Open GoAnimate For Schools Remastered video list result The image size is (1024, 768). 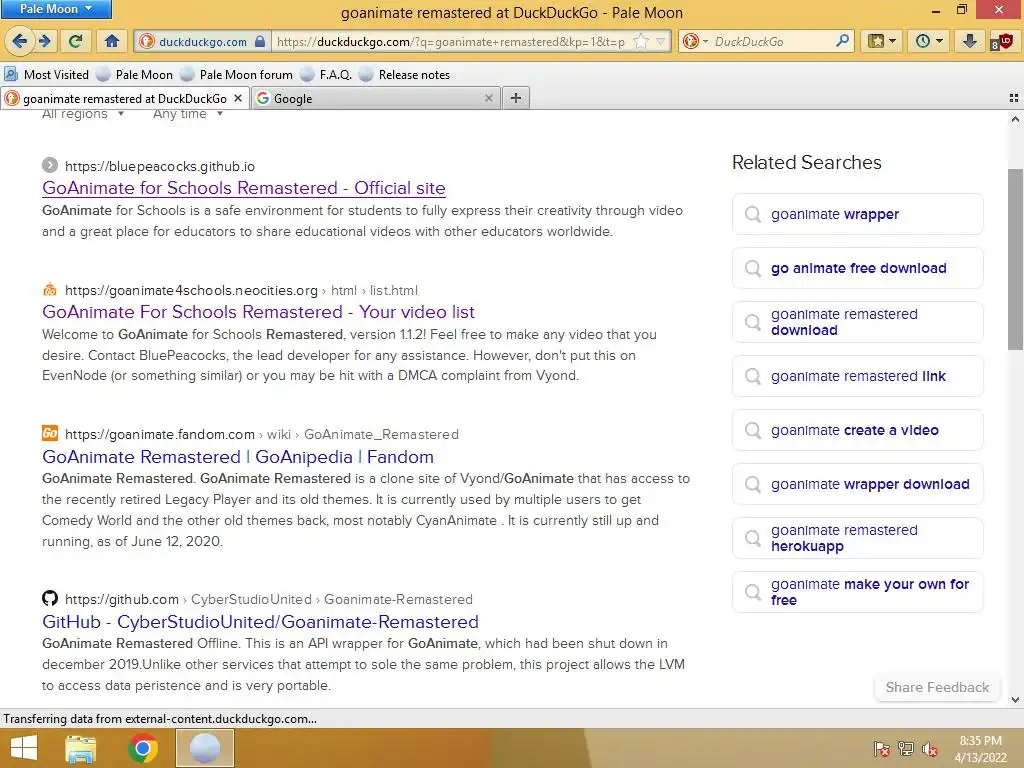[258, 312]
